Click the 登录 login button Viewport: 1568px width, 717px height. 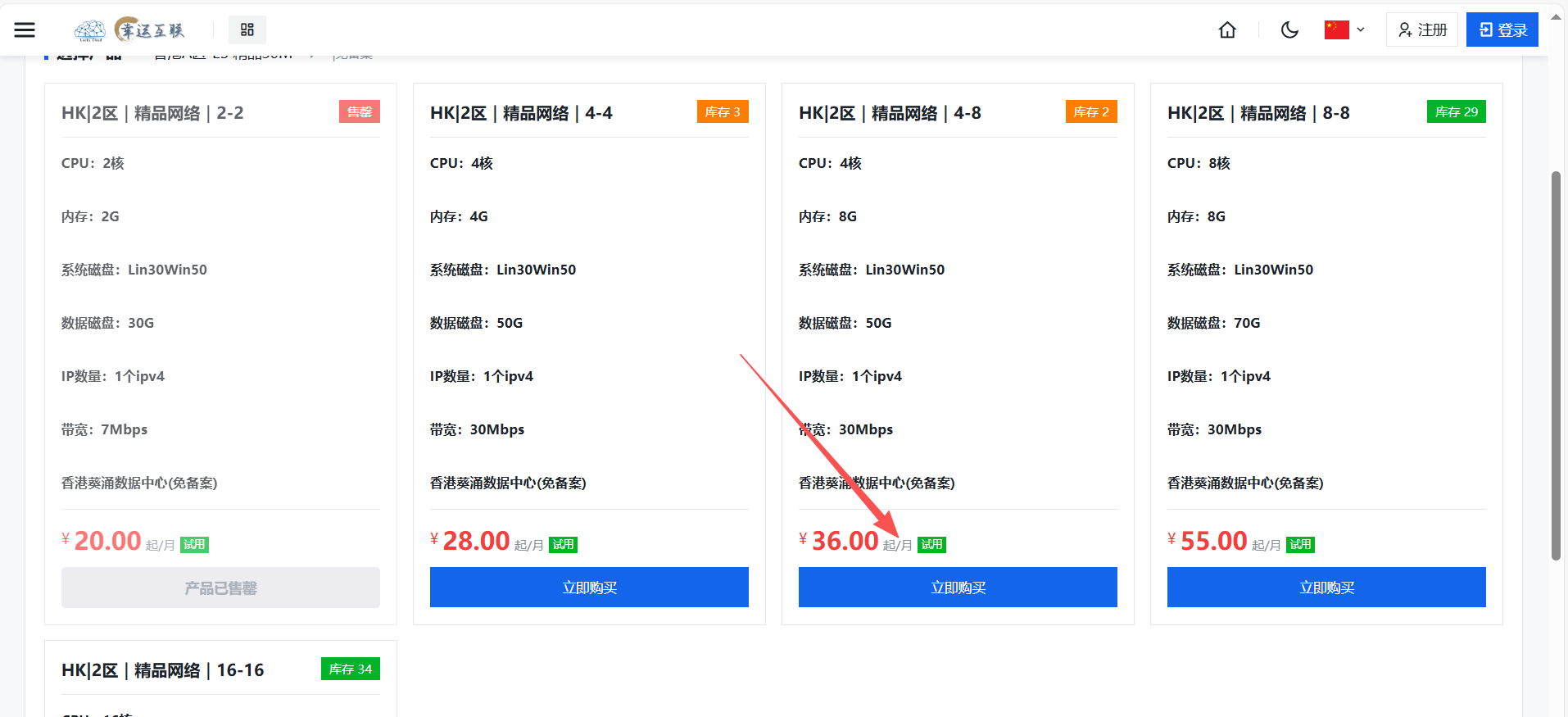[1502, 30]
